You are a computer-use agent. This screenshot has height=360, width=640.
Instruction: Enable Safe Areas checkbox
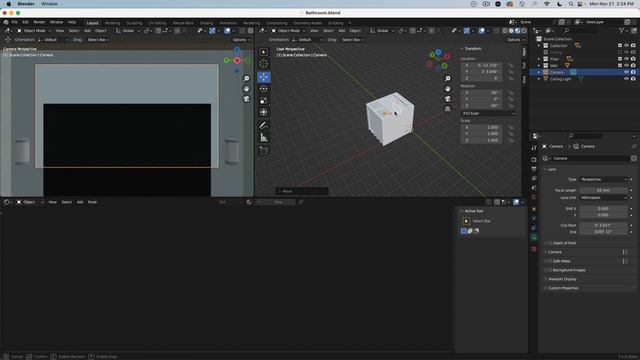(550, 261)
